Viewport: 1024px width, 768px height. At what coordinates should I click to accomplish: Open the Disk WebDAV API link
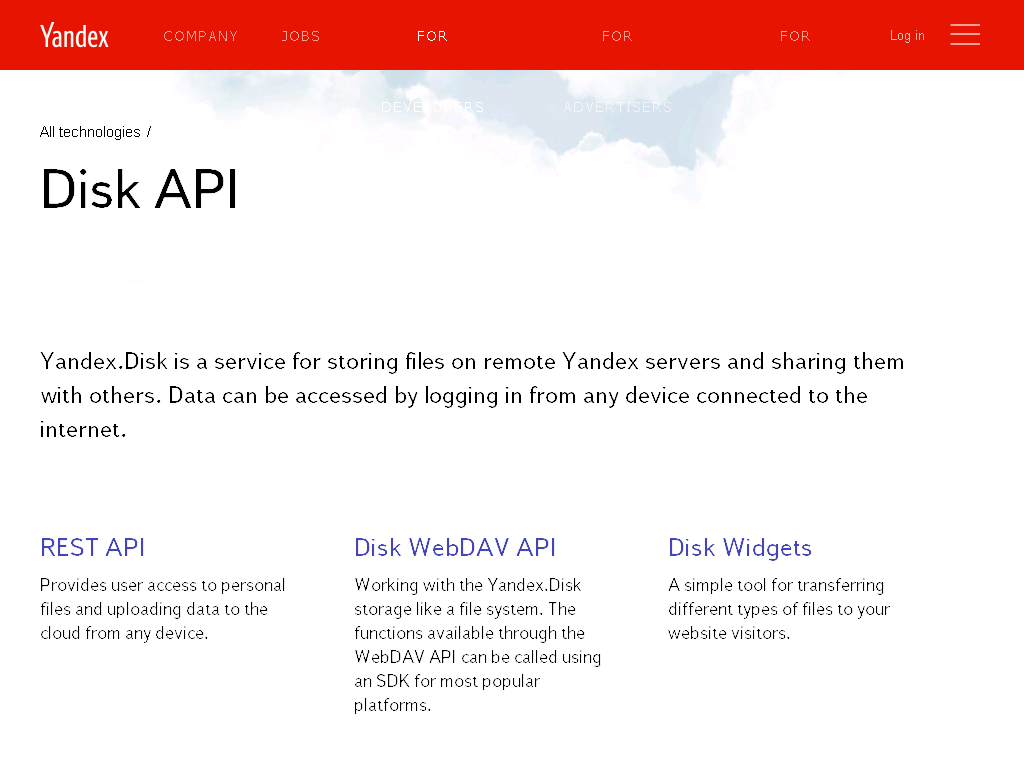point(455,547)
